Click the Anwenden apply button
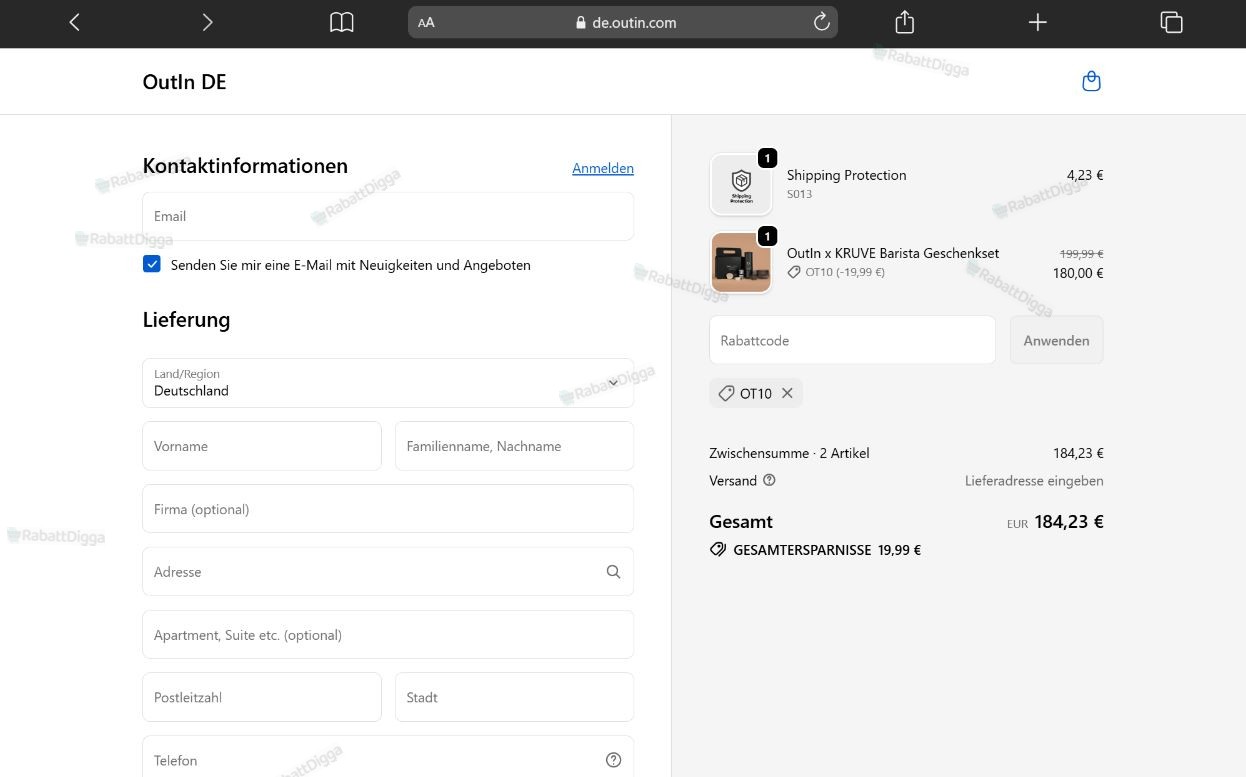This screenshot has height=777, width=1246. (1056, 340)
